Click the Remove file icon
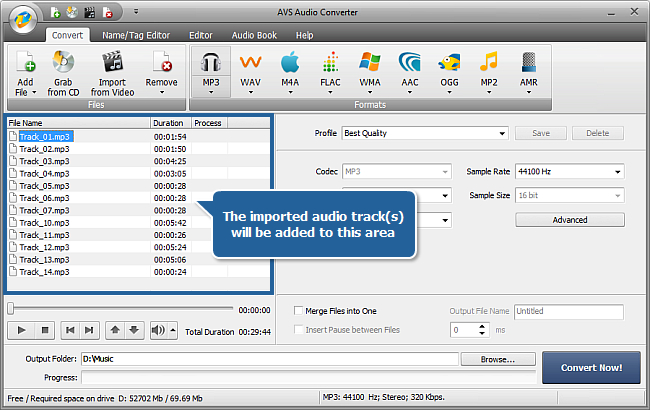This screenshot has height=410, width=650. (162, 62)
